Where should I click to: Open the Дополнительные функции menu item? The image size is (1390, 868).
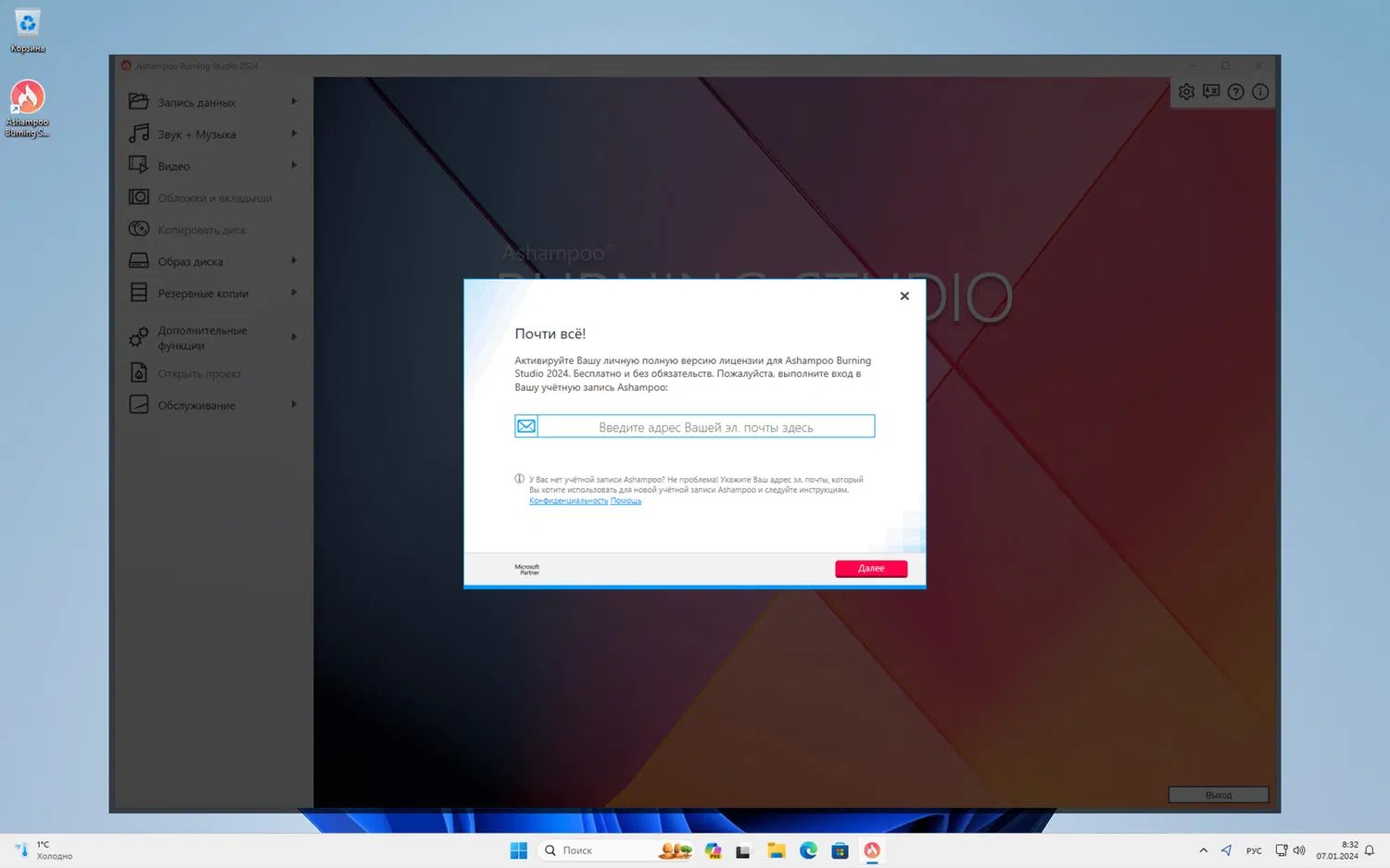pyautogui.click(x=214, y=337)
